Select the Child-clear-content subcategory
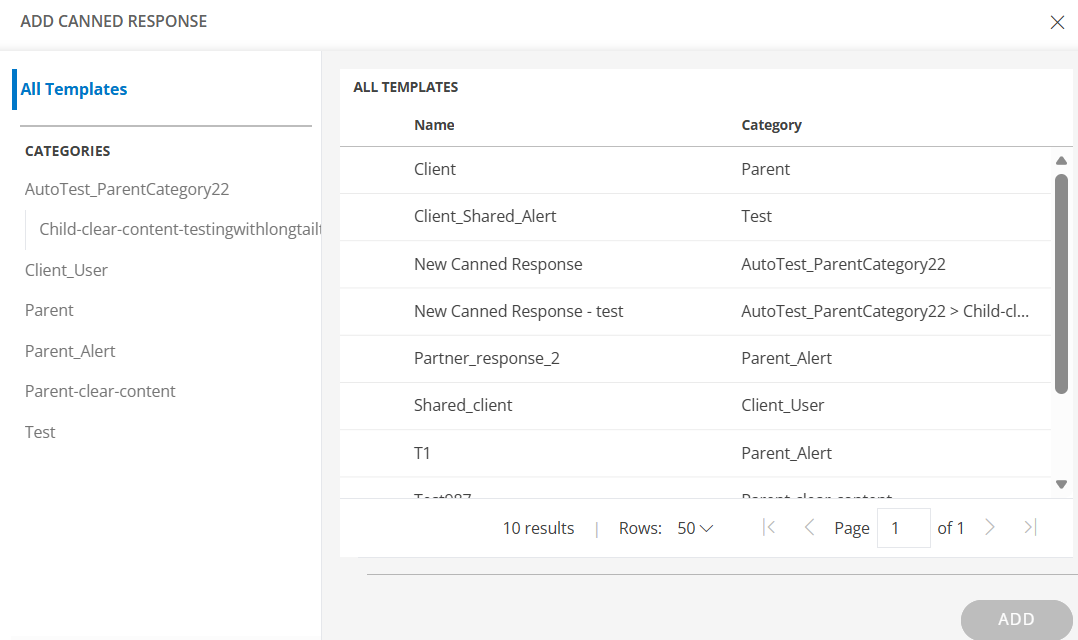The image size is (1078, 640). coord(180,229)
